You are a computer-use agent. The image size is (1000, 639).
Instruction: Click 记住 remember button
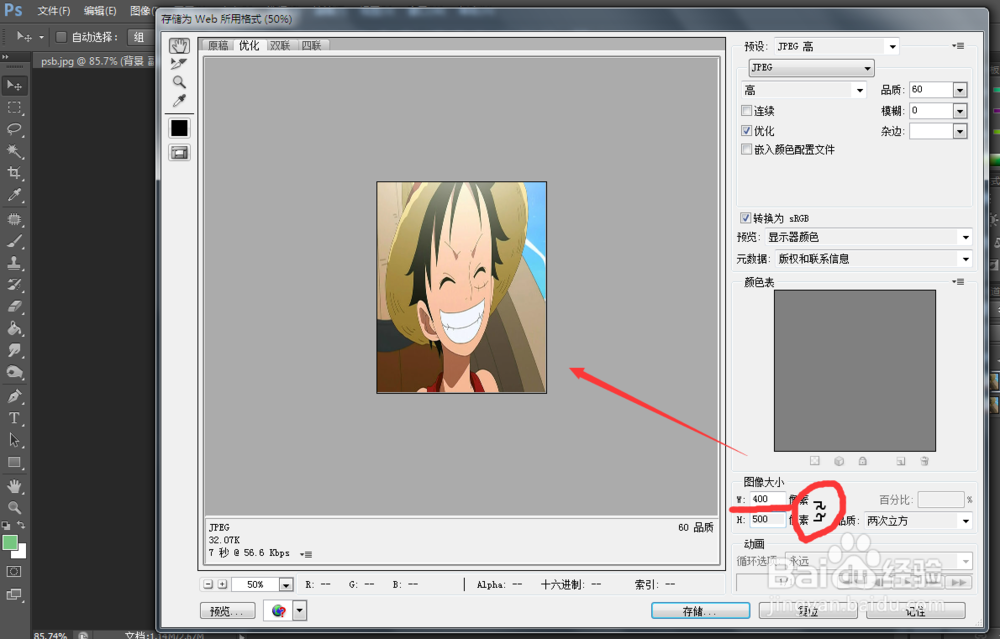click(x=916, y=611)
